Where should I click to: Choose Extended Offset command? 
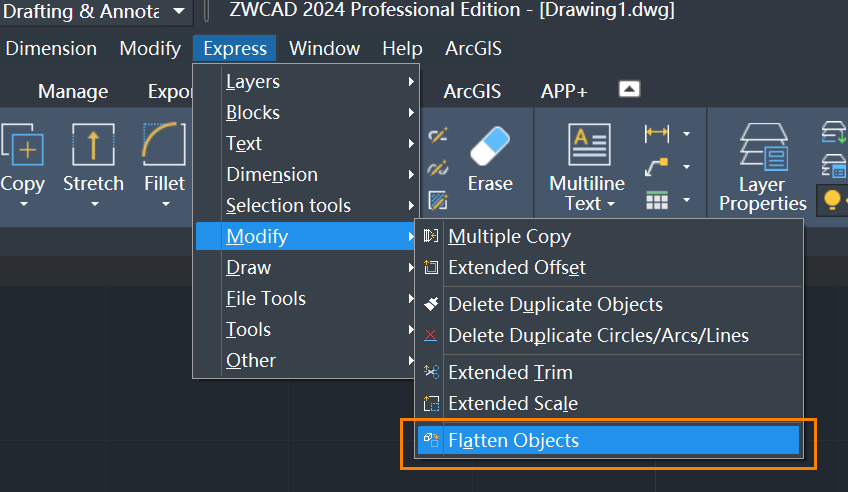pyautogui.click(x=608, y=267)
